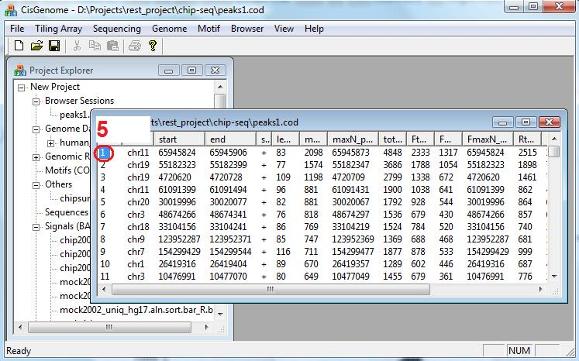Click peaks table horizontal scrollbar thumb
The height and width of the screenshot is (361, 579).
click(270, 289)
